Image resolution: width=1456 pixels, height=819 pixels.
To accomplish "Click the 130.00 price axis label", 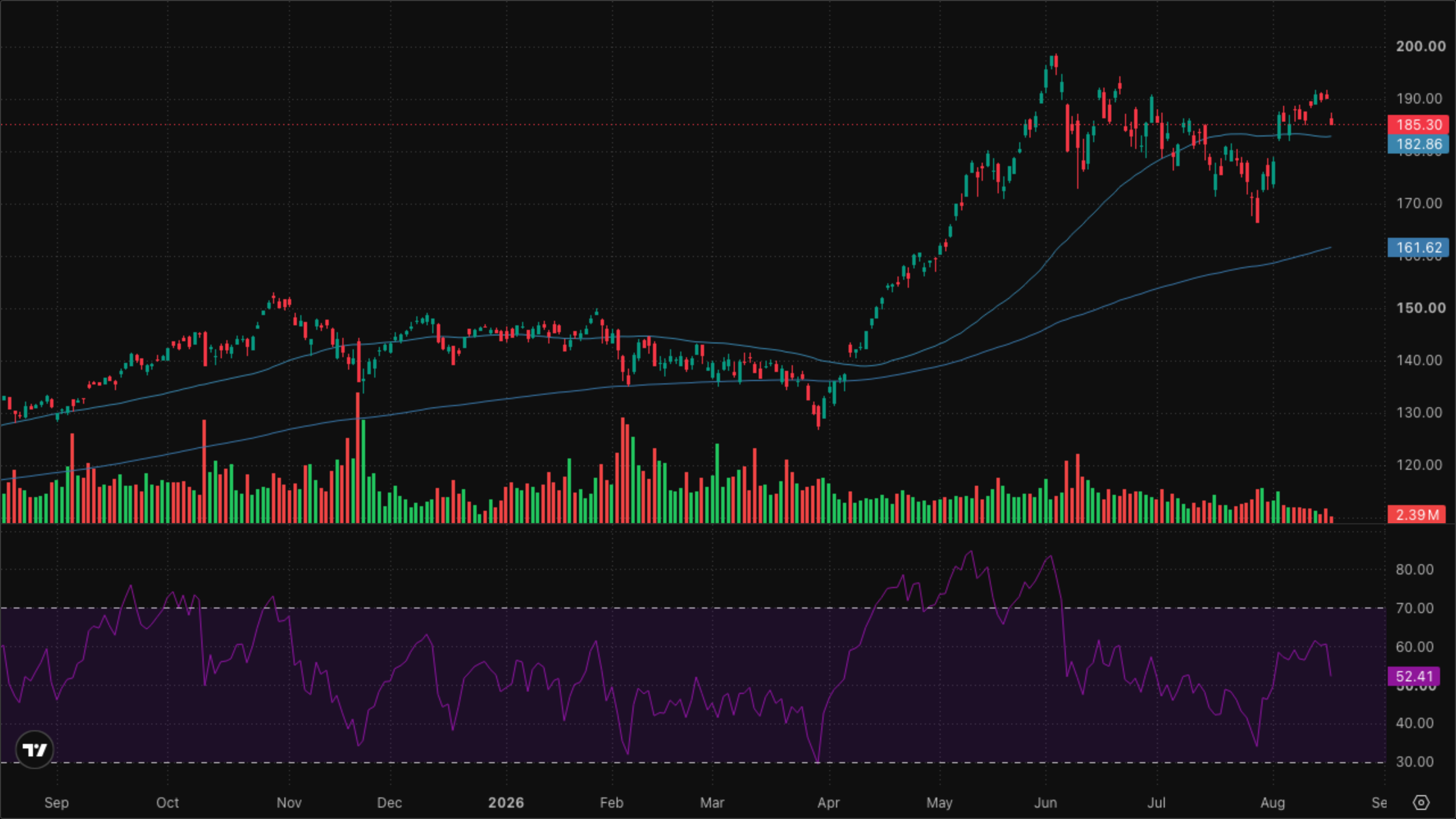I will pos(1420,413).
